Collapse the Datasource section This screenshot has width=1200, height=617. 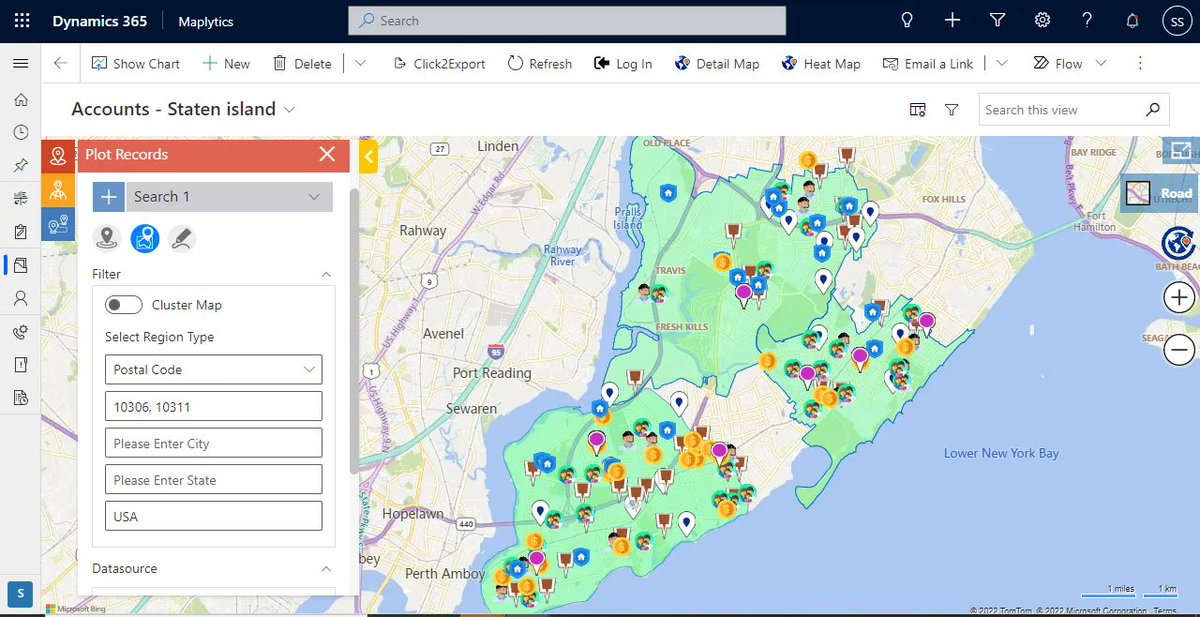325,568
